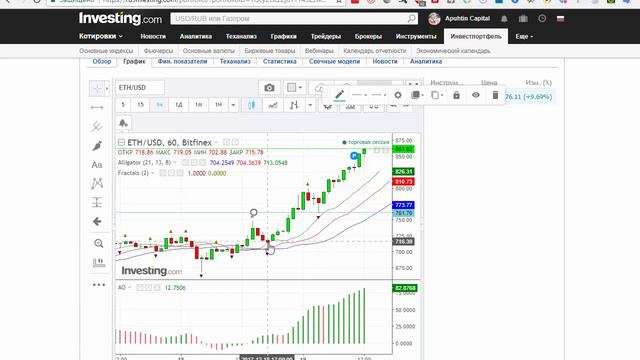The width and height of the screenshot is (640, 360).
Task: Open Alligator indicator options arrow
Action: [175, 163]
